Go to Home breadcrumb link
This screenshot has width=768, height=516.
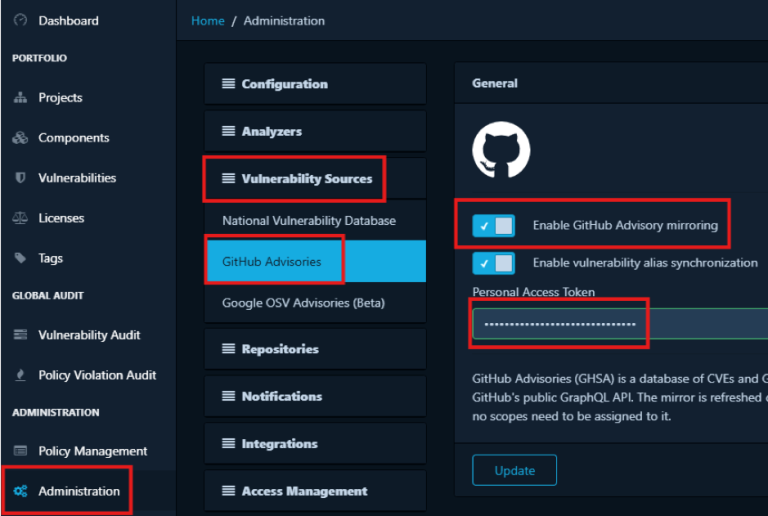208,20
